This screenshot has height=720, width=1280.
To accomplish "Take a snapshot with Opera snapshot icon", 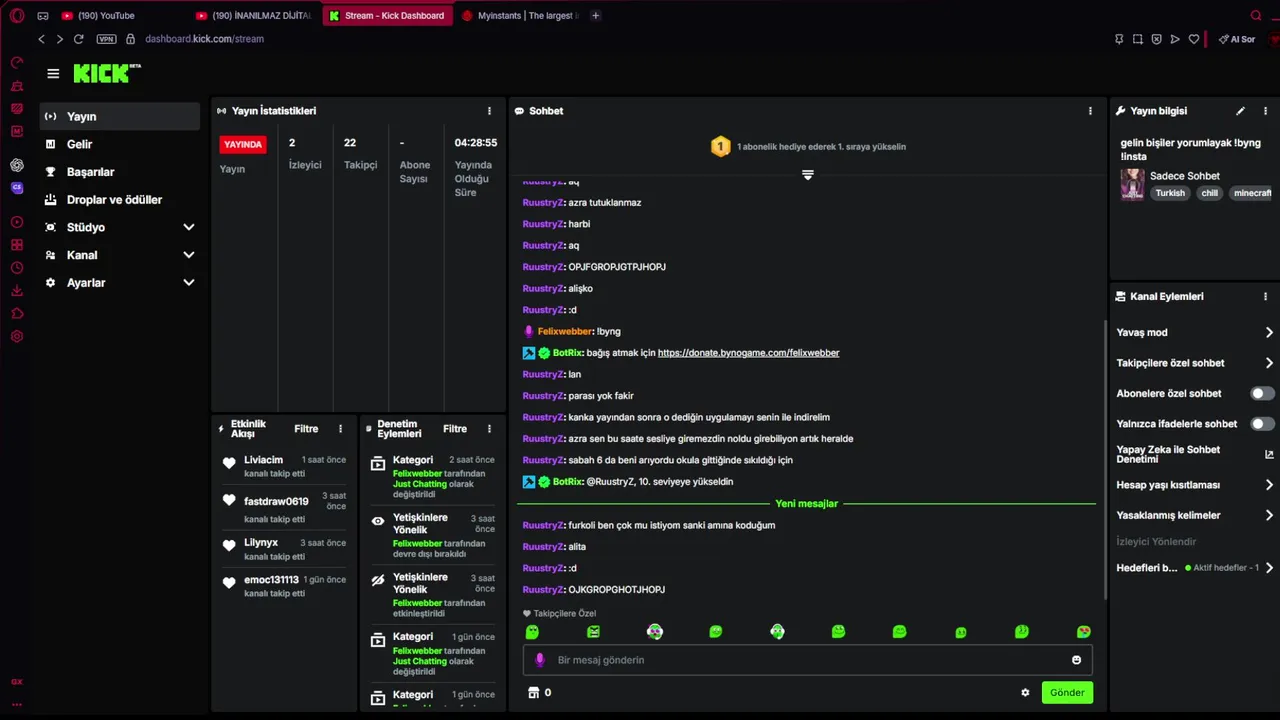I will 1138,39.
